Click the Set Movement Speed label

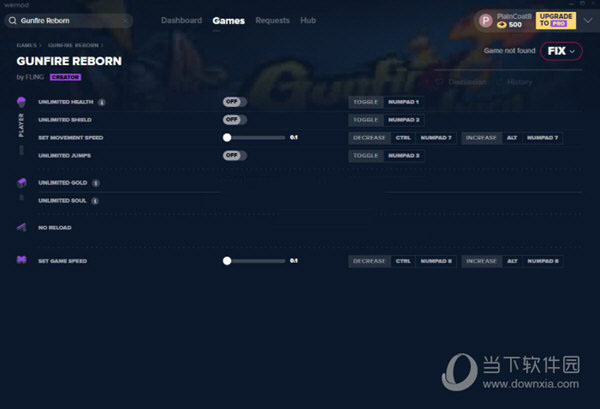pos(71,138)
